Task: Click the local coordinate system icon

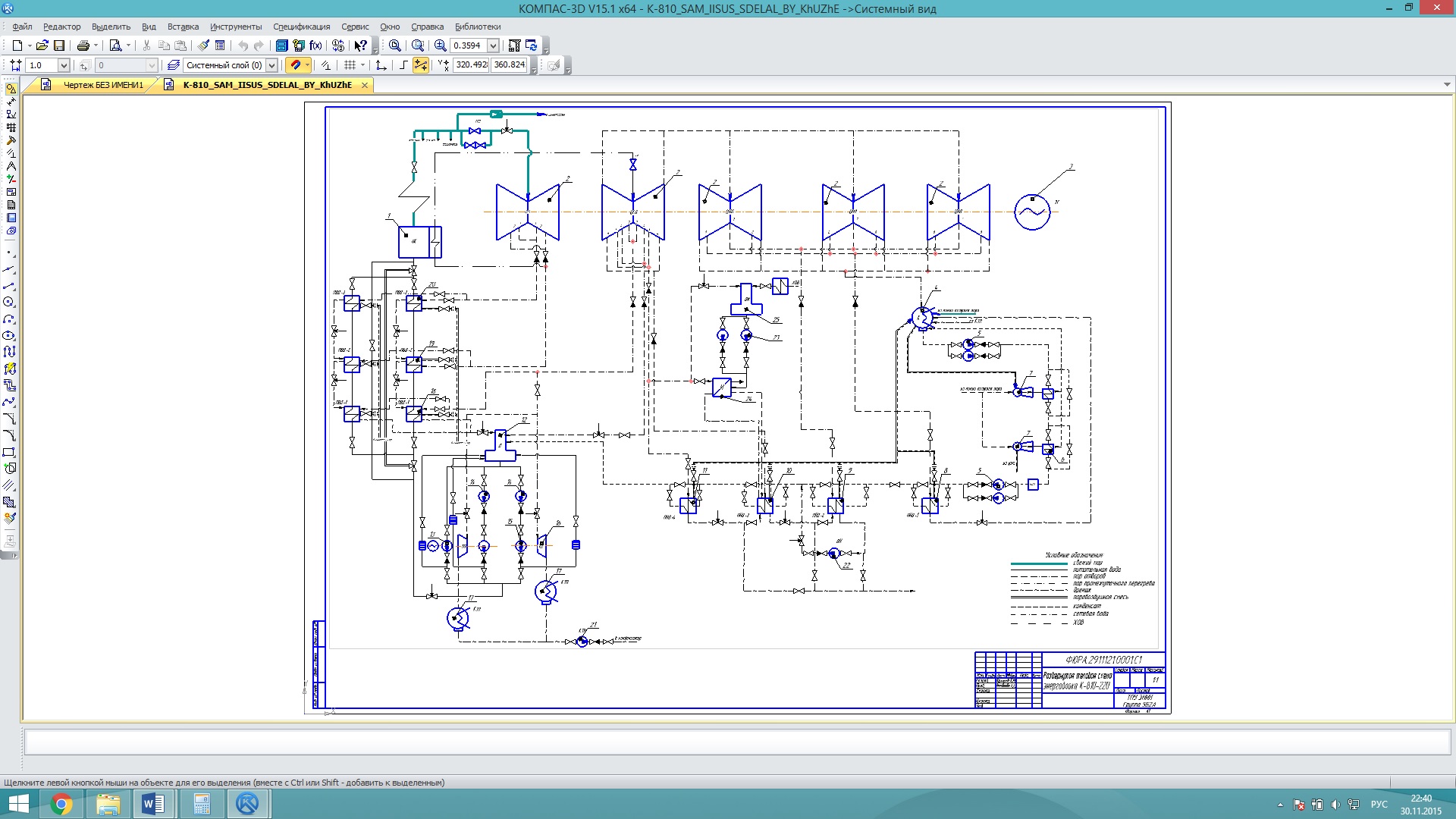Action: 381,65
